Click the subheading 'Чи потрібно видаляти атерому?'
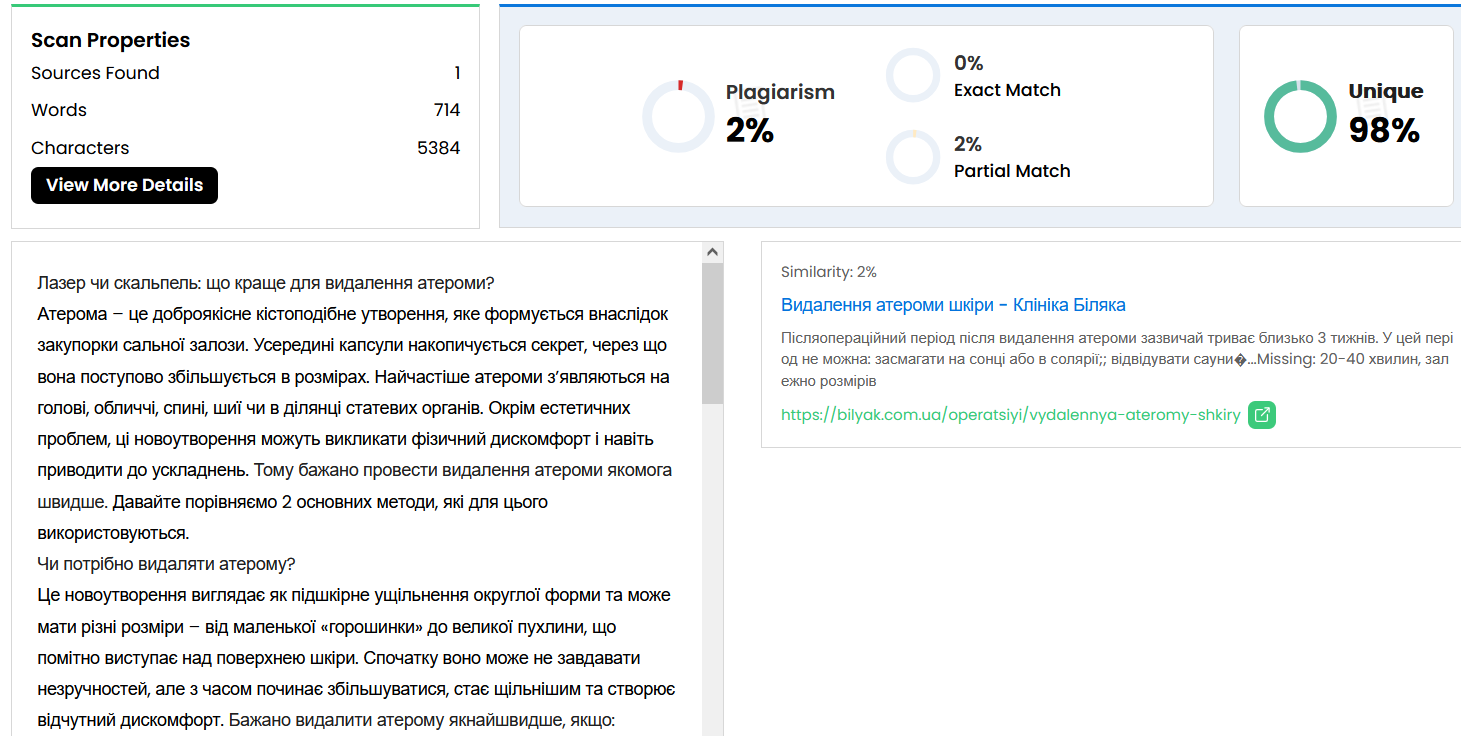 tap(166, 564)
